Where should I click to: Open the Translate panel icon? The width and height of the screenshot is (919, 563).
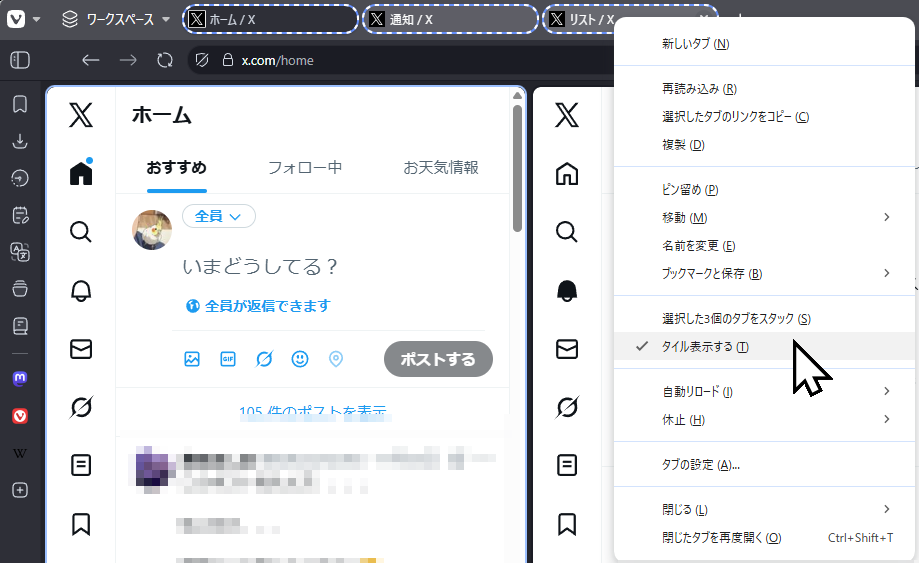pyautogui.click(x=19, y=252)
